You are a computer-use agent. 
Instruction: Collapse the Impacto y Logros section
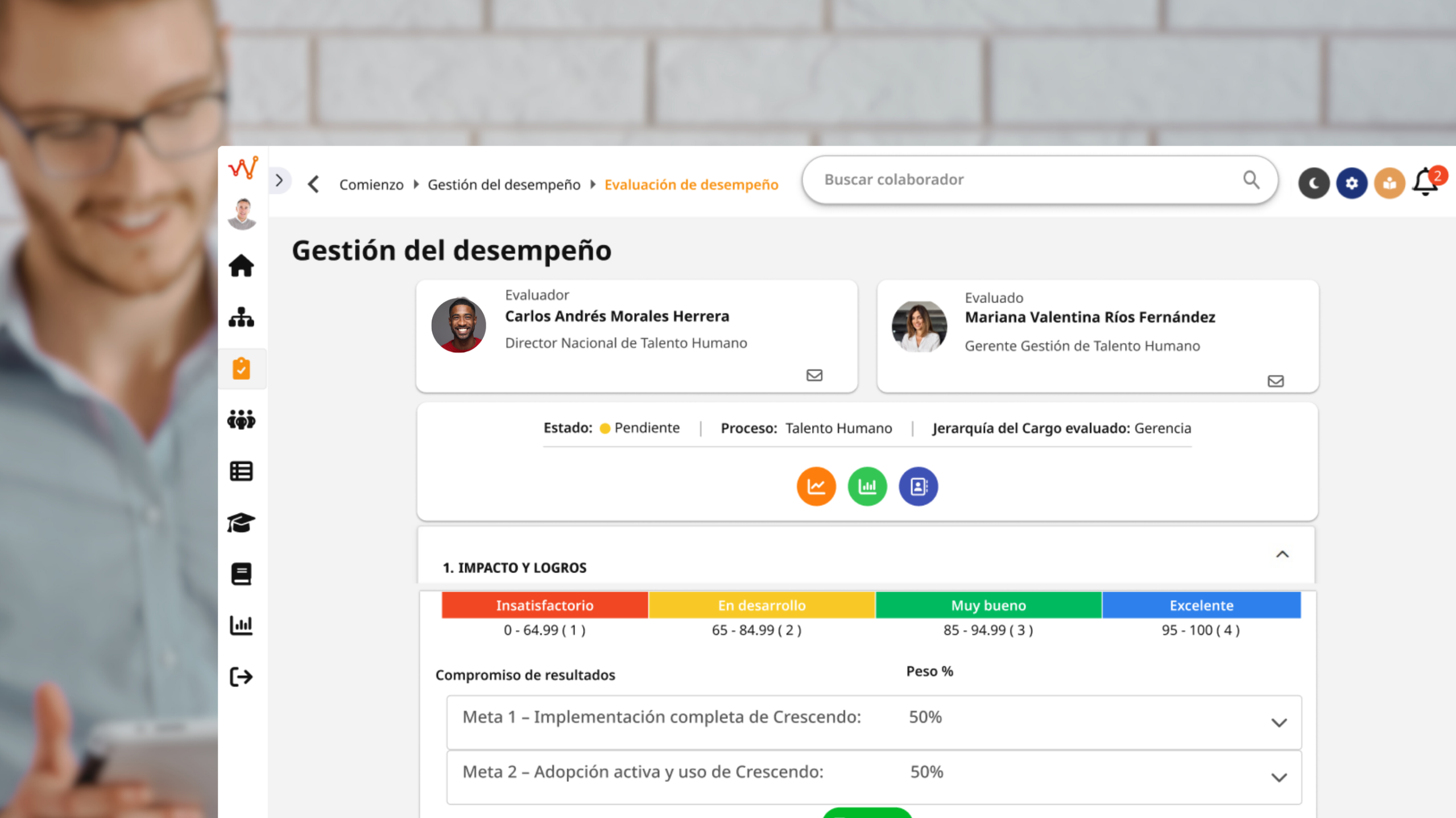pos(1282,554)
